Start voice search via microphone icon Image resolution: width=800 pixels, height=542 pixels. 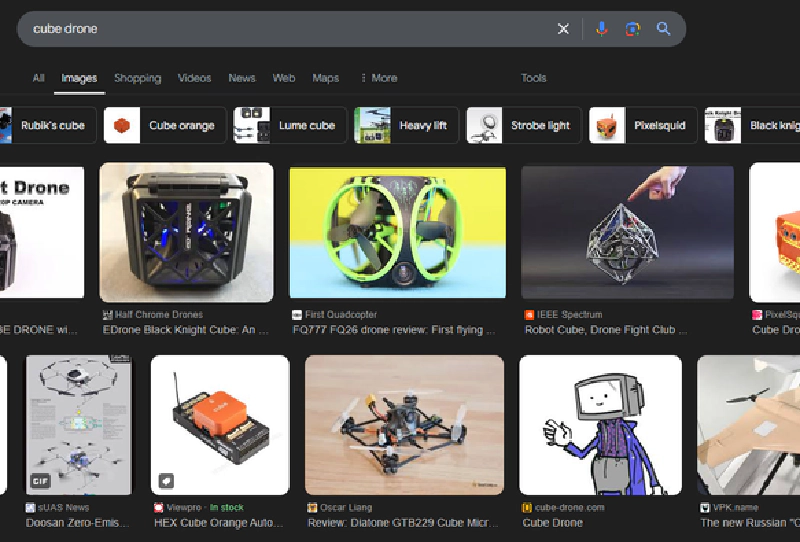[601, 29]
